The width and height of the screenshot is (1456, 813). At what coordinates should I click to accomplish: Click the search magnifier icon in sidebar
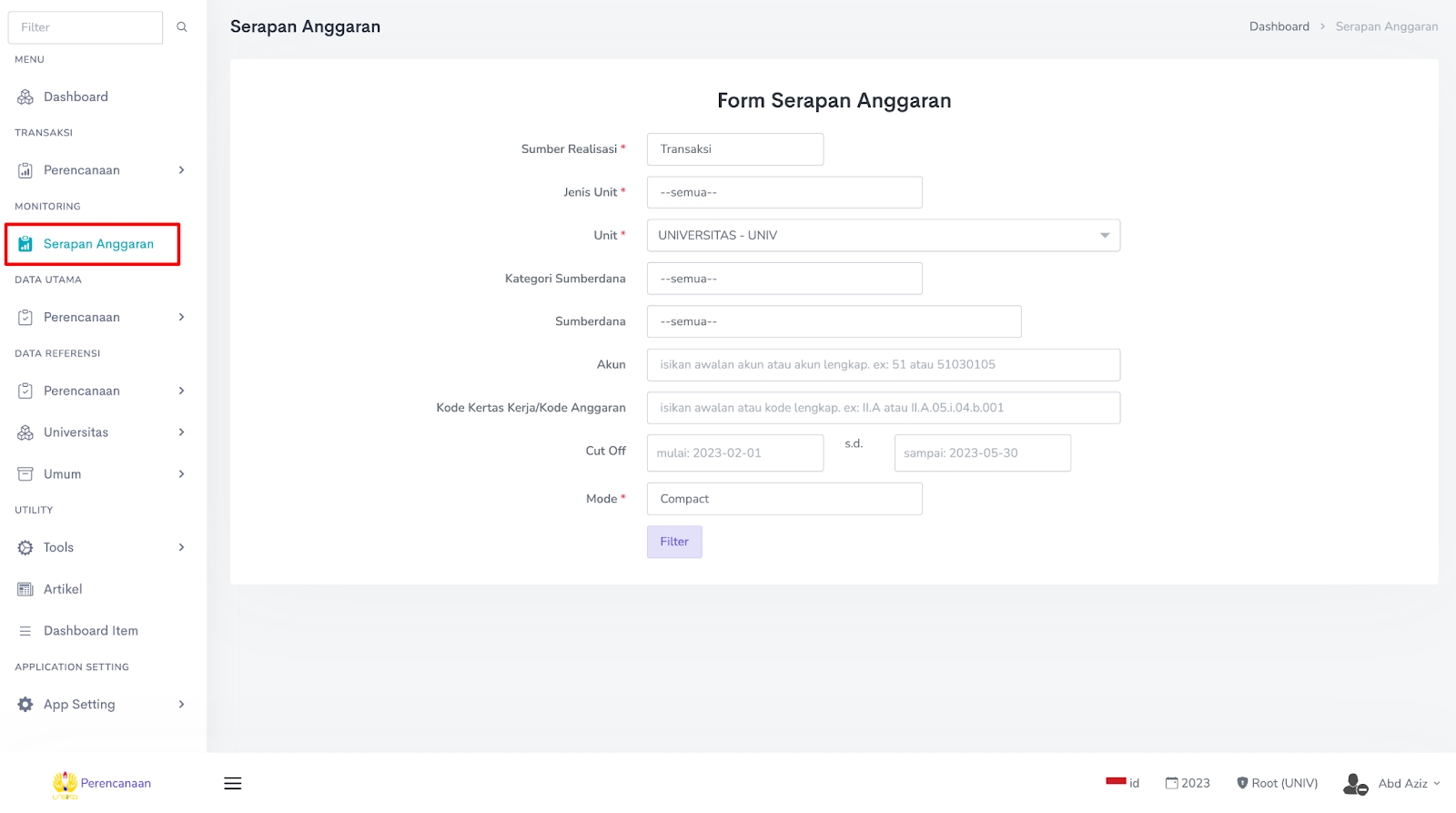(182, 27)
